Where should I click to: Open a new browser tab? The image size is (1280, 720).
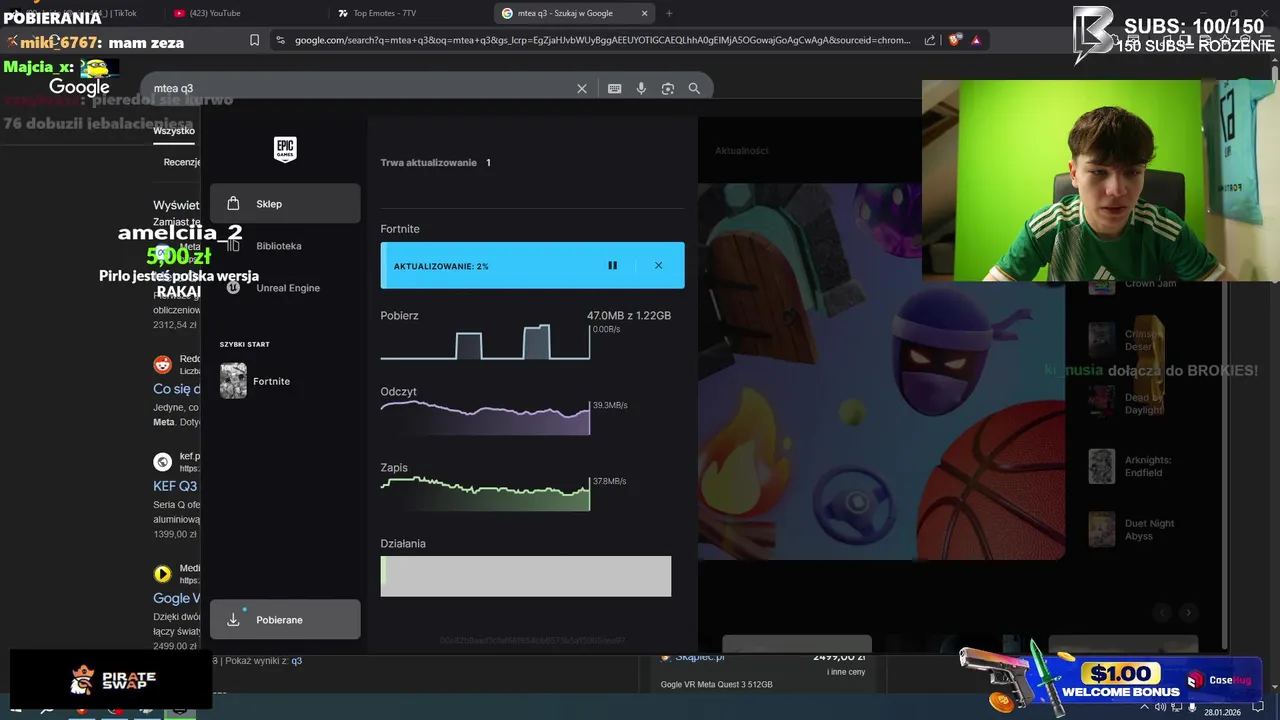click(669, 13)
